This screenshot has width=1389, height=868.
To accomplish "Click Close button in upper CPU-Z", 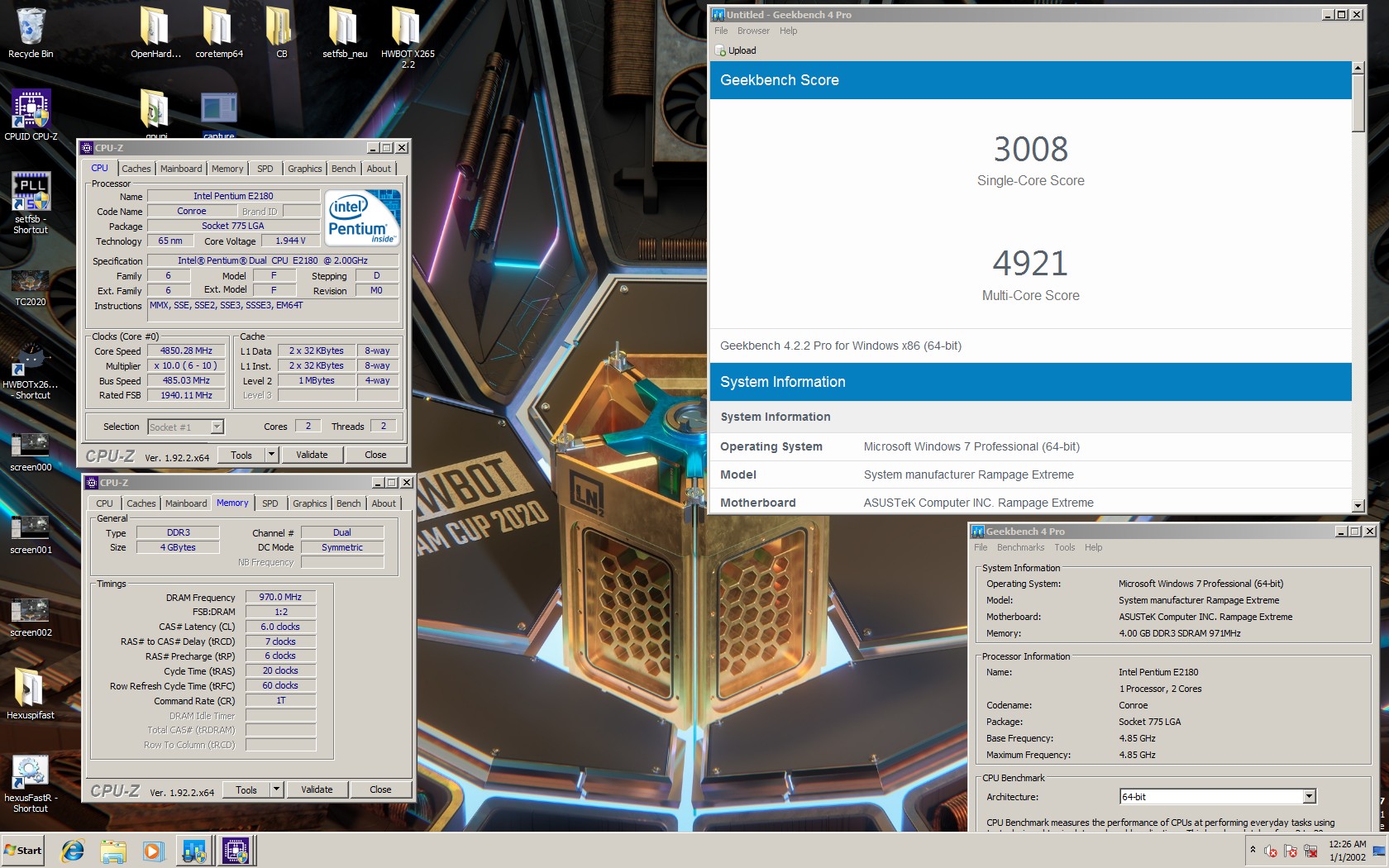I will click(x=375, y=455).
